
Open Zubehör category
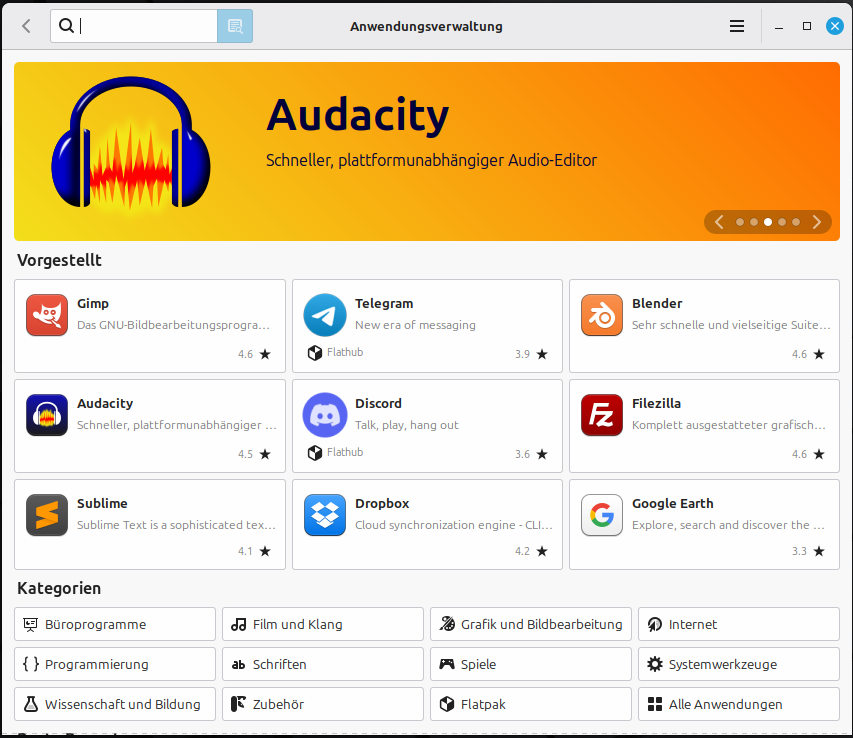coord(323,704)
